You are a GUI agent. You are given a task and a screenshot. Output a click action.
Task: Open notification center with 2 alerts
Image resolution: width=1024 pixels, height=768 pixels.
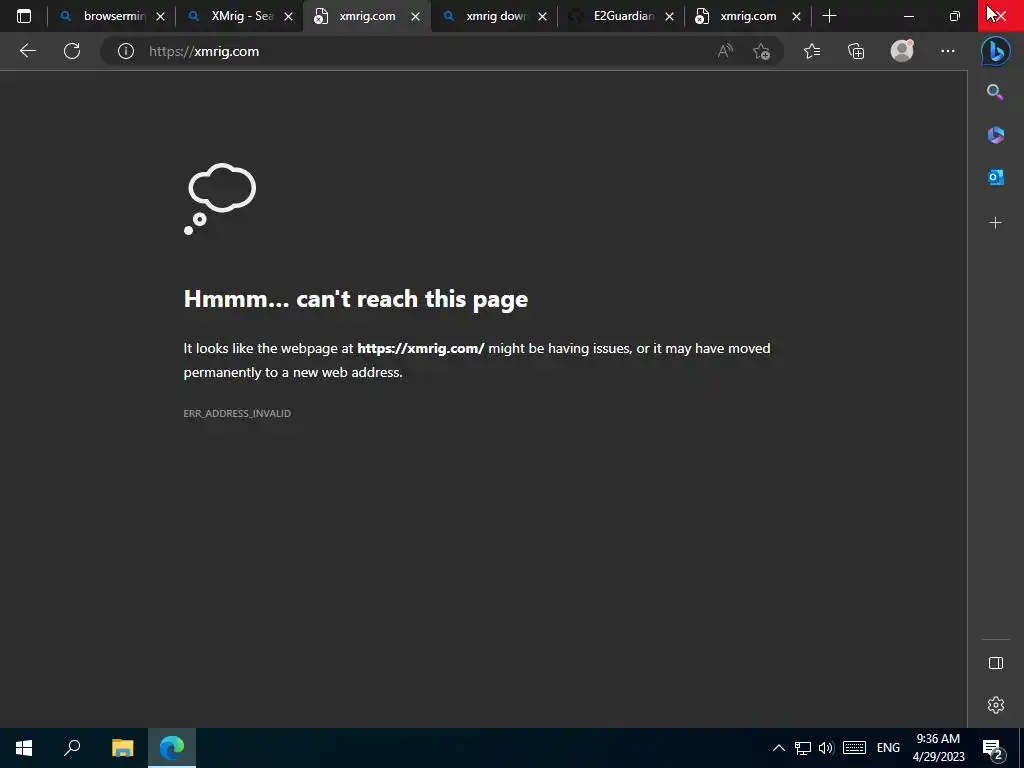coord(993,749)
